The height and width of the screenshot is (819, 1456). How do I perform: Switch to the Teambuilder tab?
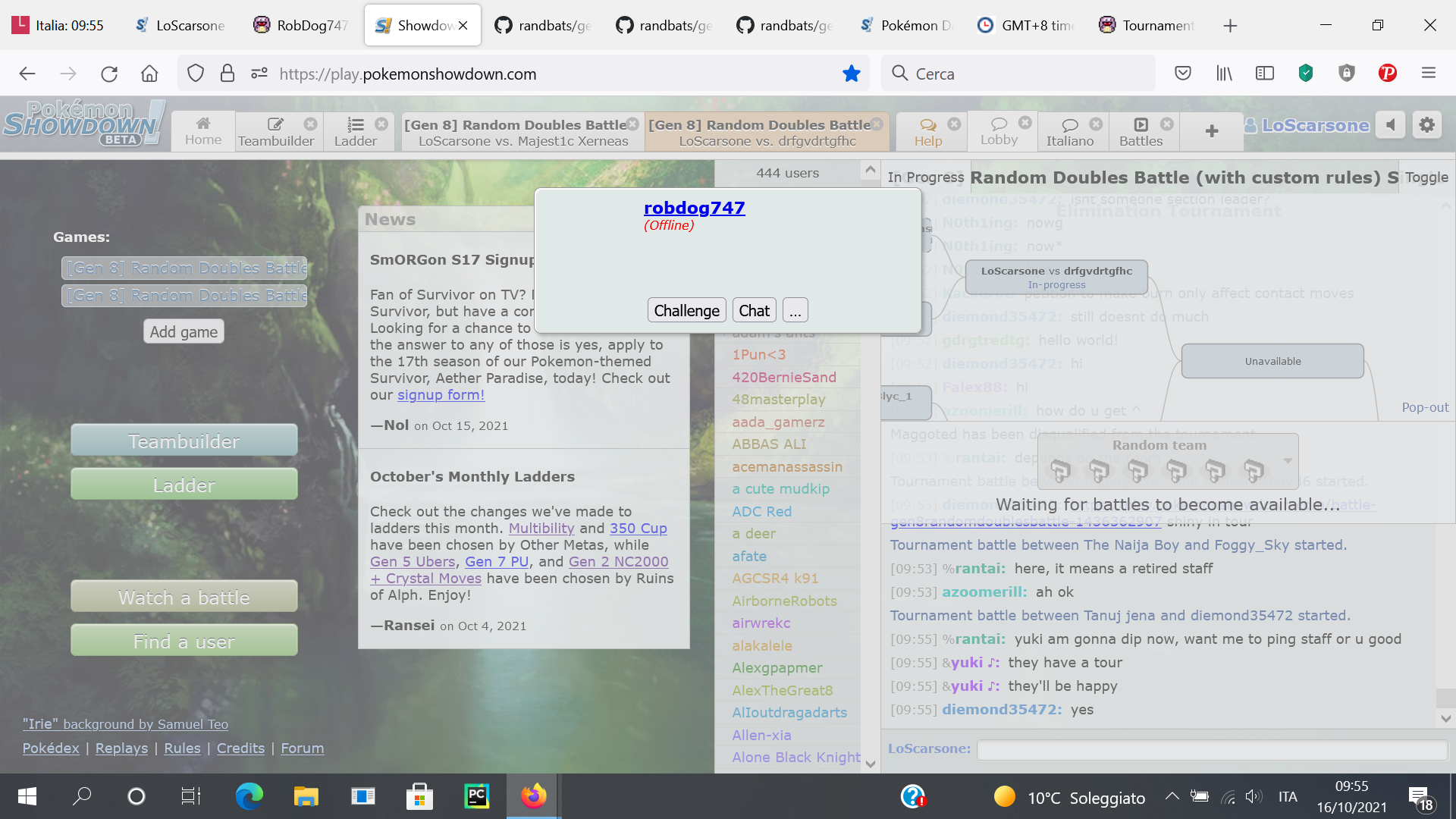[276, 131]
